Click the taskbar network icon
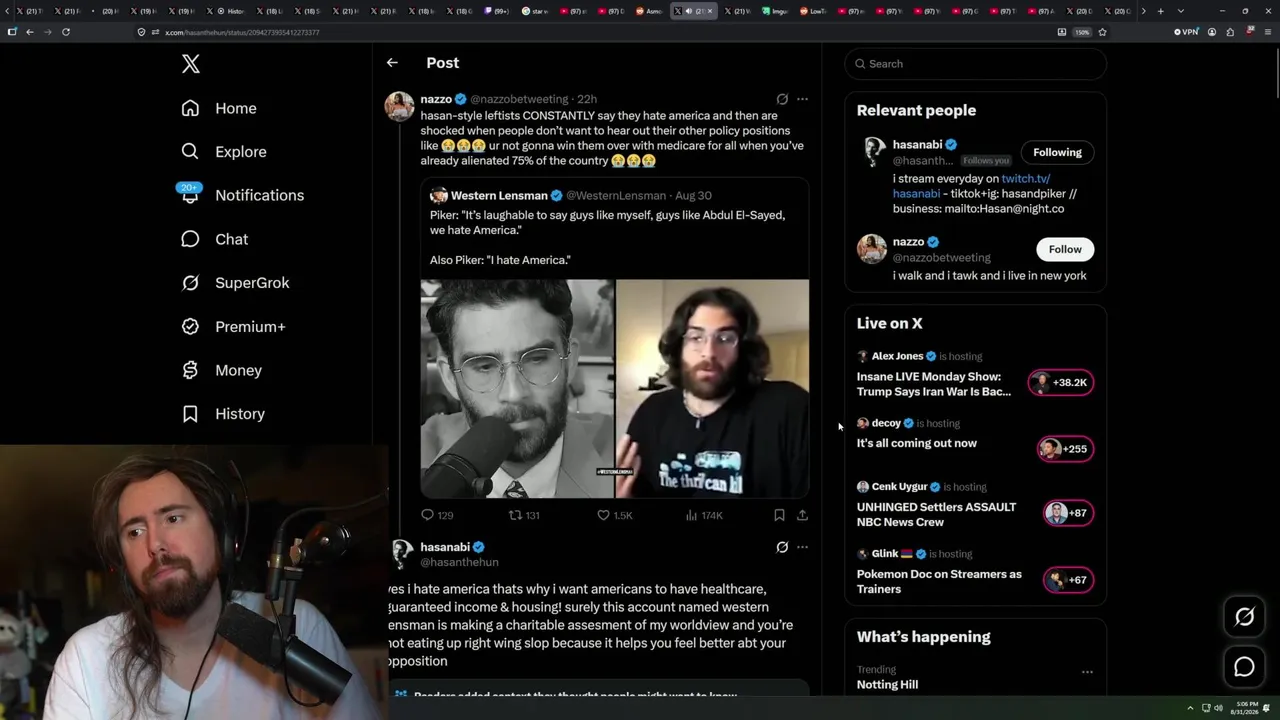The image size is (1280, 720). click(1205, 708)
